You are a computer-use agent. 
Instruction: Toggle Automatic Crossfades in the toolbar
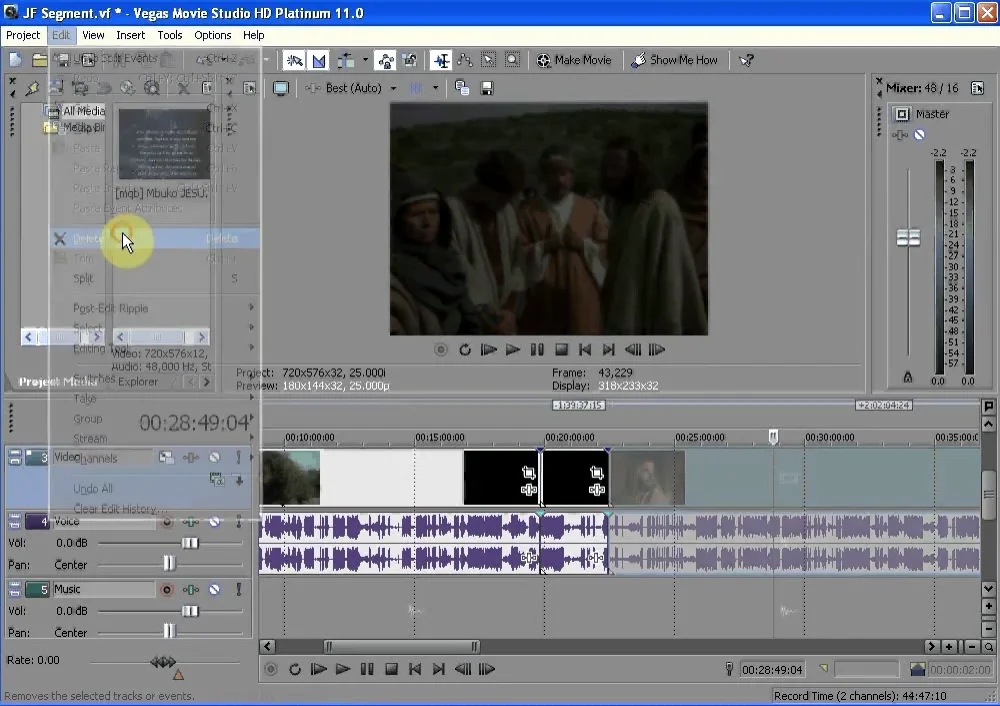[x=318, y=61]
